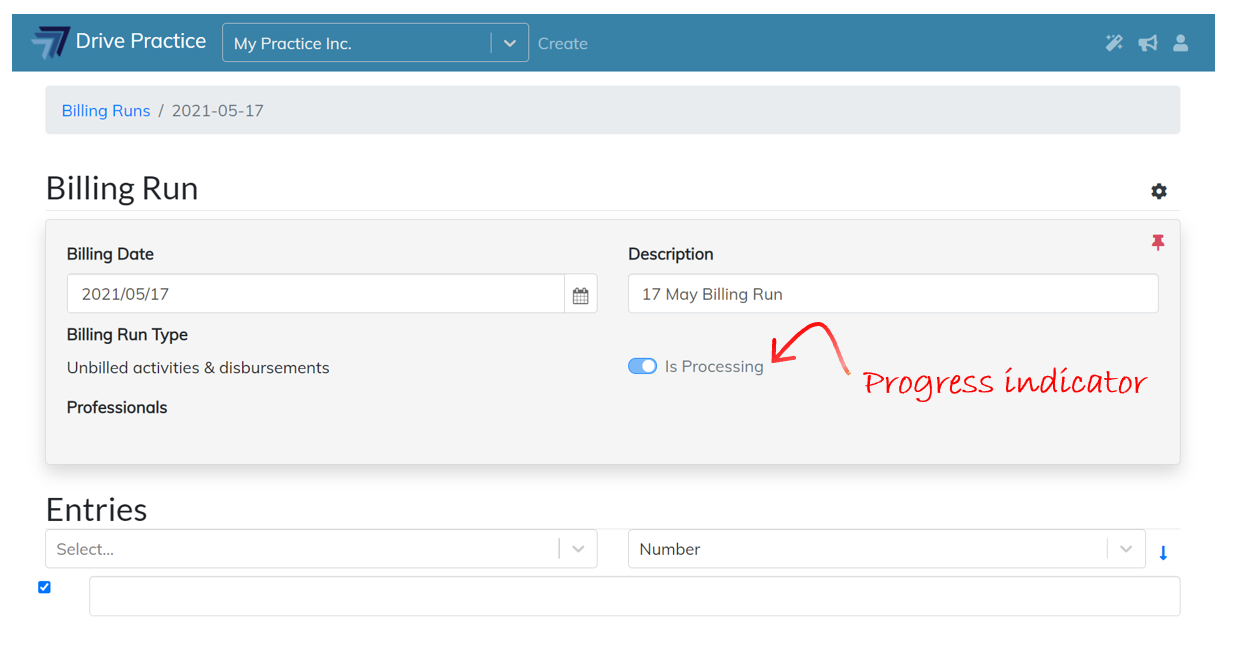
Task: Click the megaphone announcements icon
Action: point(1147,43)
